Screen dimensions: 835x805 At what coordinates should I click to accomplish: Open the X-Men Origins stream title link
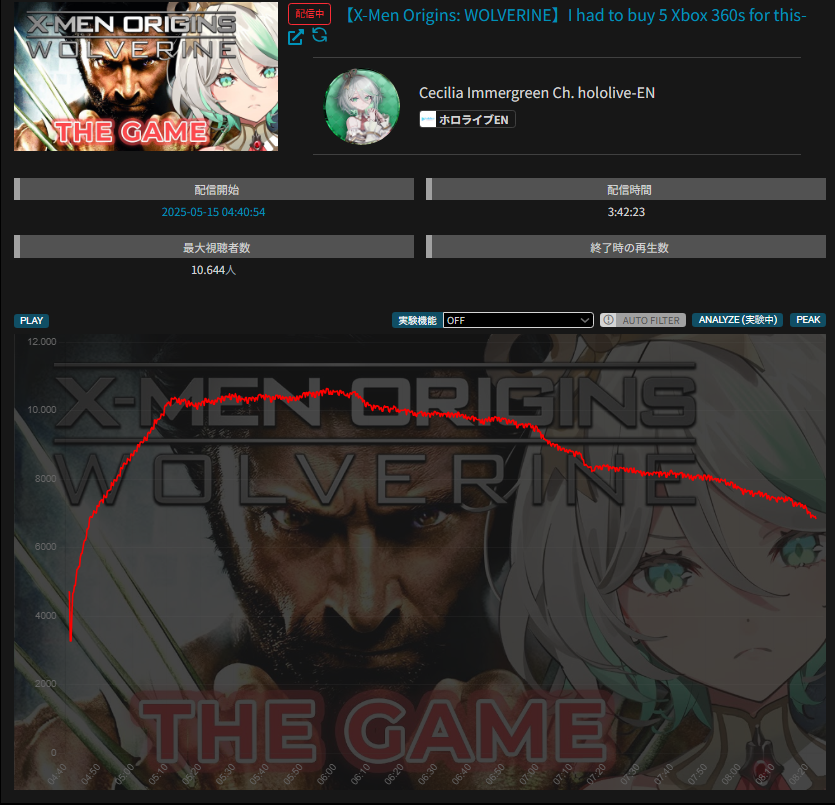pyautogui.click(x=574, y=15)
